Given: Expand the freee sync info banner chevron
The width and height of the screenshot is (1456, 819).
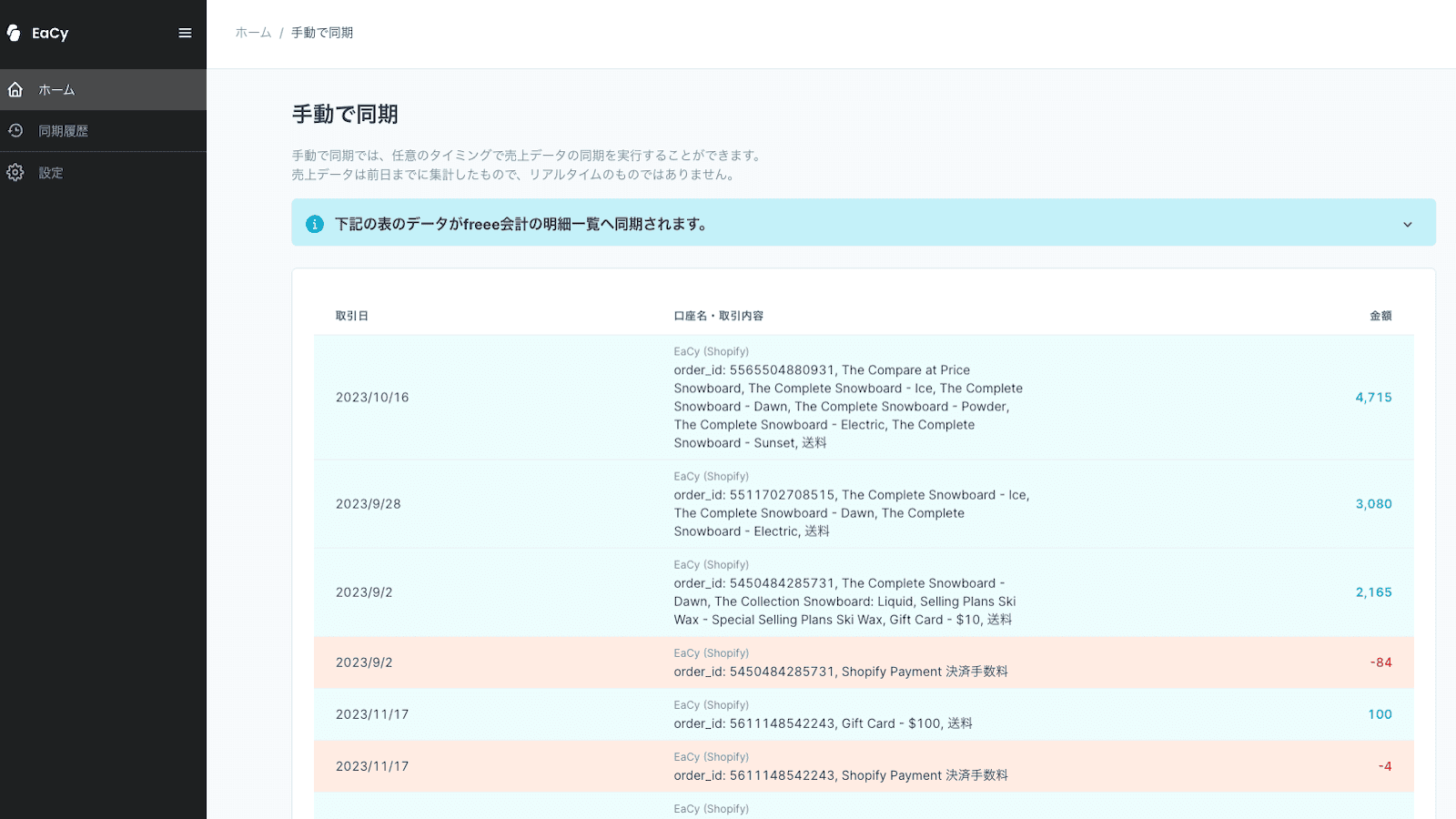Looking at the screenshot, I should click(1407, 224).
